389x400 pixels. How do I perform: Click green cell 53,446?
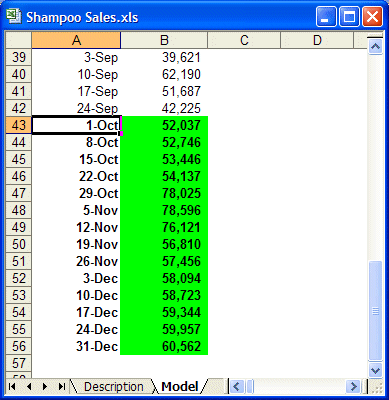pos(164,159)
